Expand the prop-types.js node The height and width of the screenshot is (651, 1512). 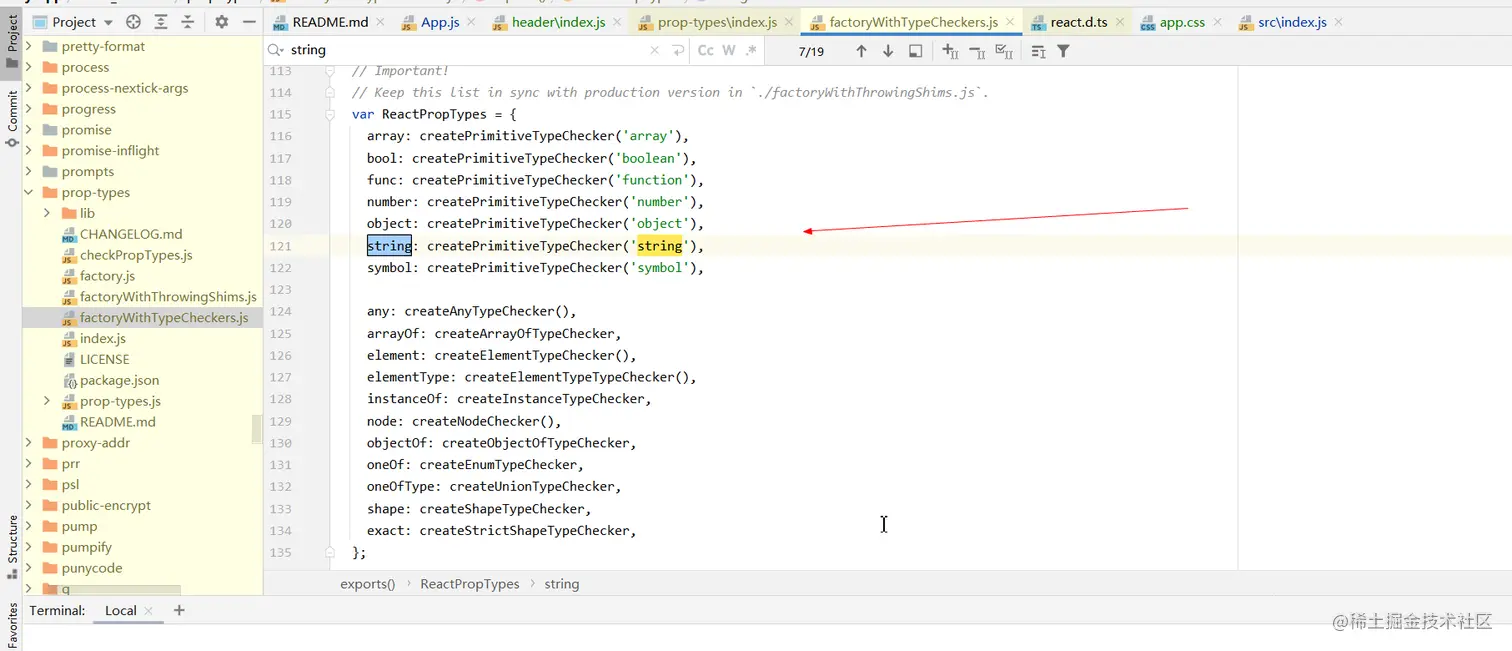tap(47, 401)
